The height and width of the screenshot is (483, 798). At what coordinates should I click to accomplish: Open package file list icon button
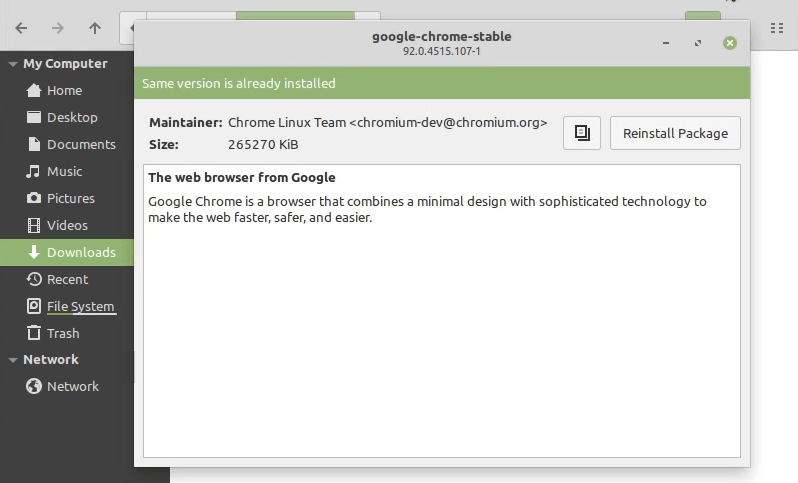(x=582, y=133)
